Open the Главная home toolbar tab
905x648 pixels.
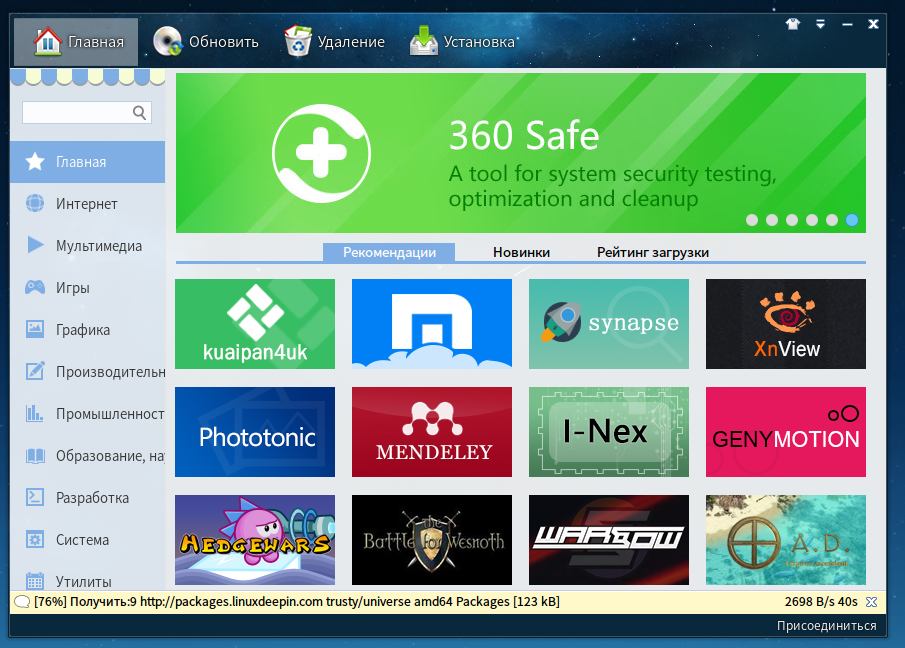(76, 42)
